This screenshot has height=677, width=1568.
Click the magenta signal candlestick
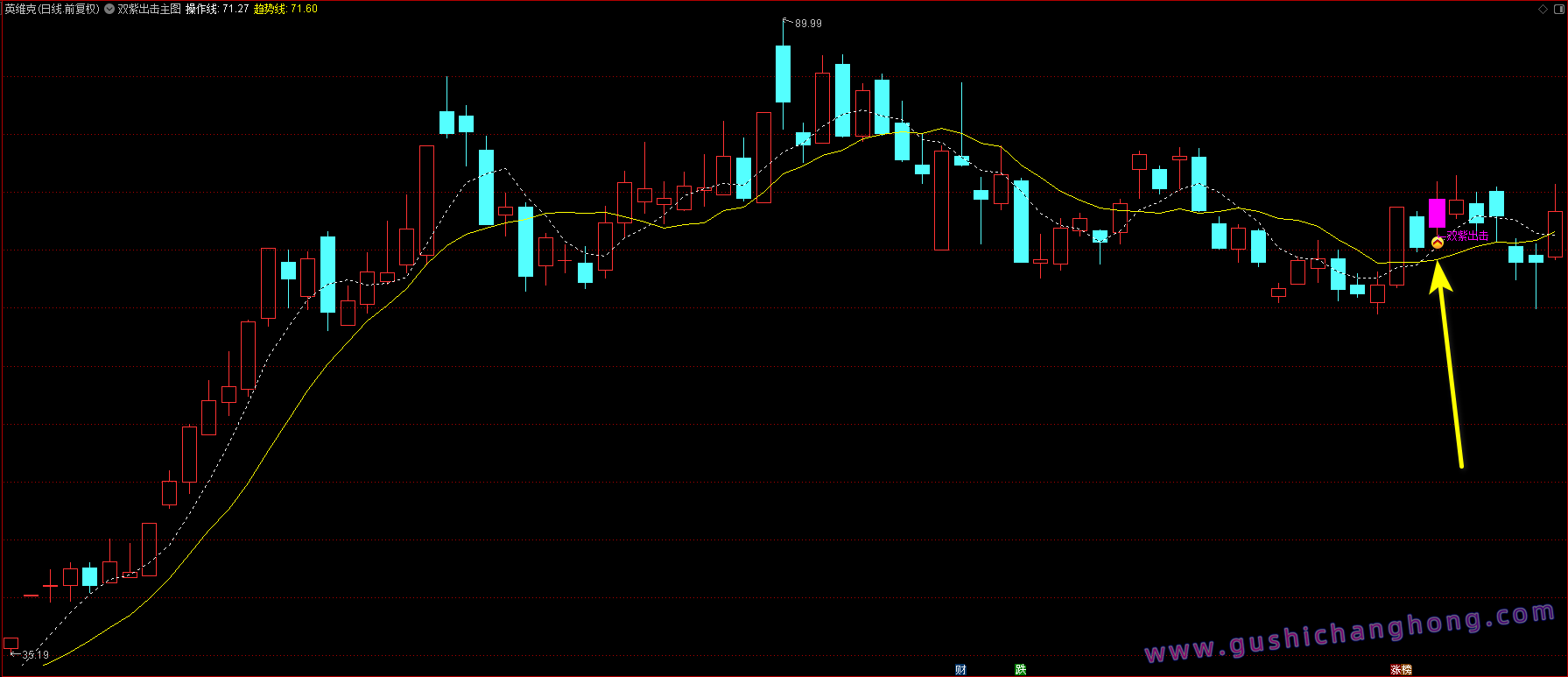(1437, 213)
